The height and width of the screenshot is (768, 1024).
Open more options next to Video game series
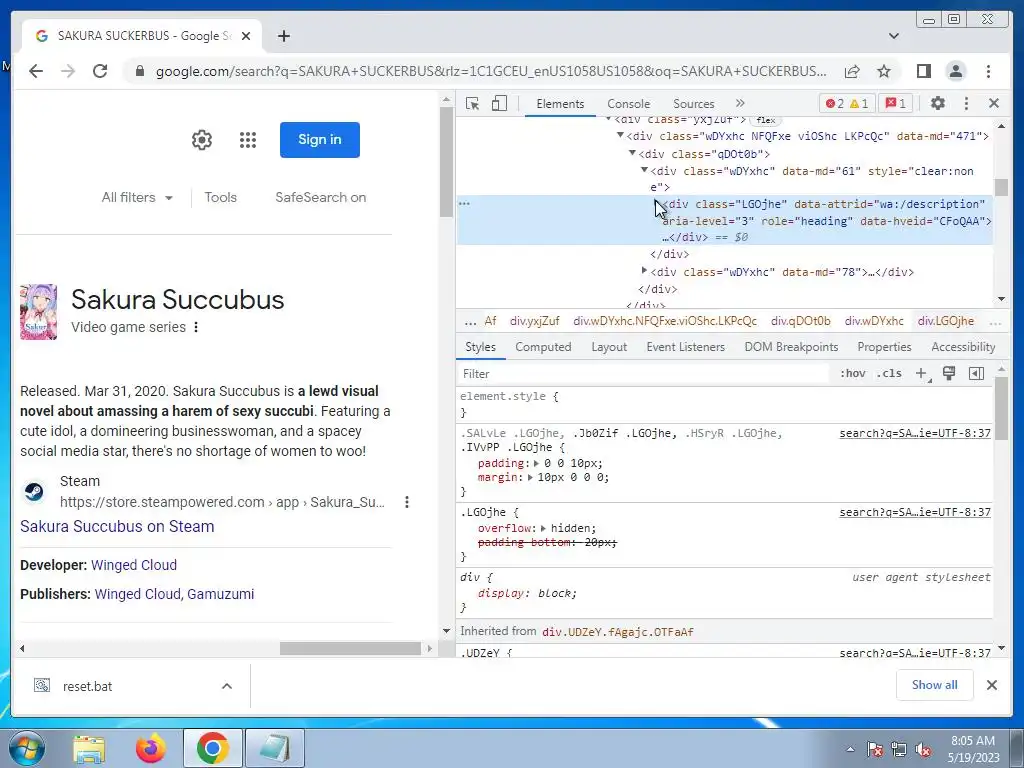coord(196,327)
